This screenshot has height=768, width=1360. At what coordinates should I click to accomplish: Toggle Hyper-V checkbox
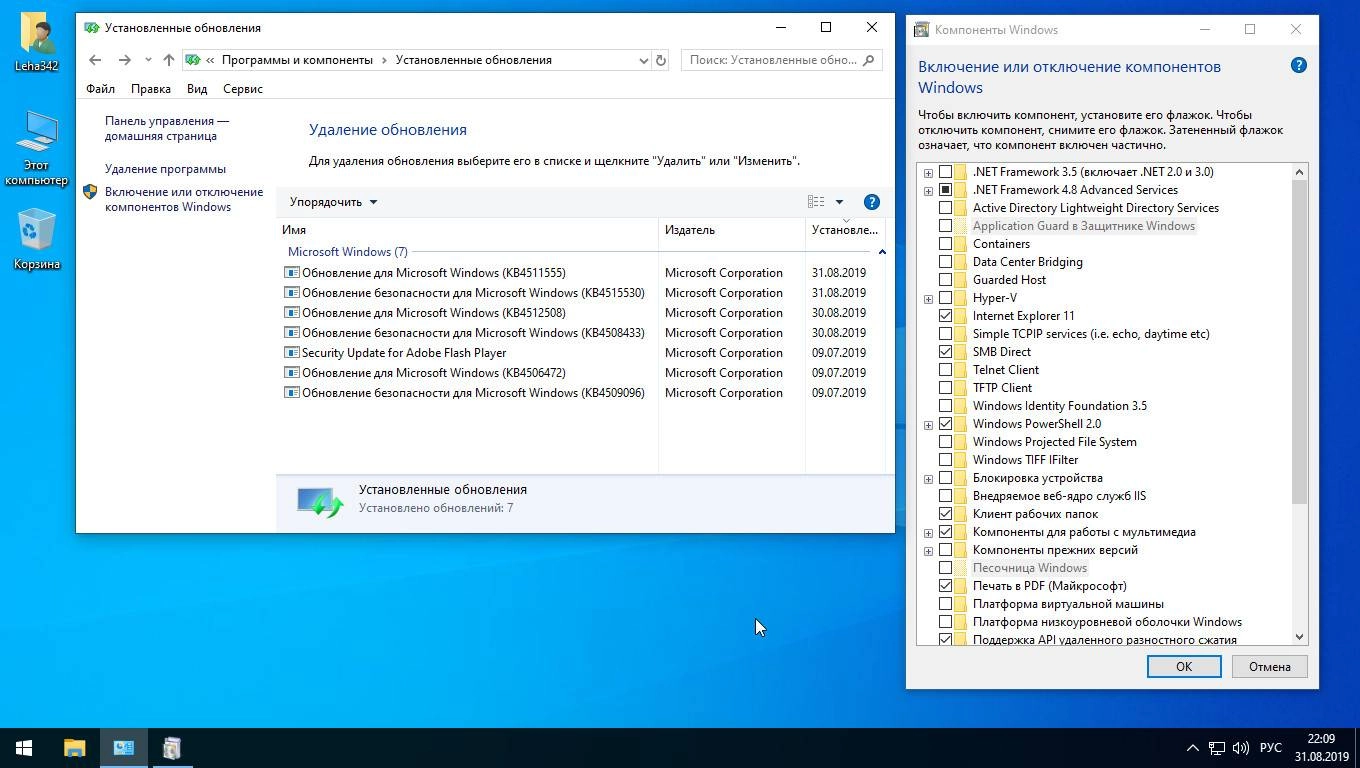click(x=945, y=298)
